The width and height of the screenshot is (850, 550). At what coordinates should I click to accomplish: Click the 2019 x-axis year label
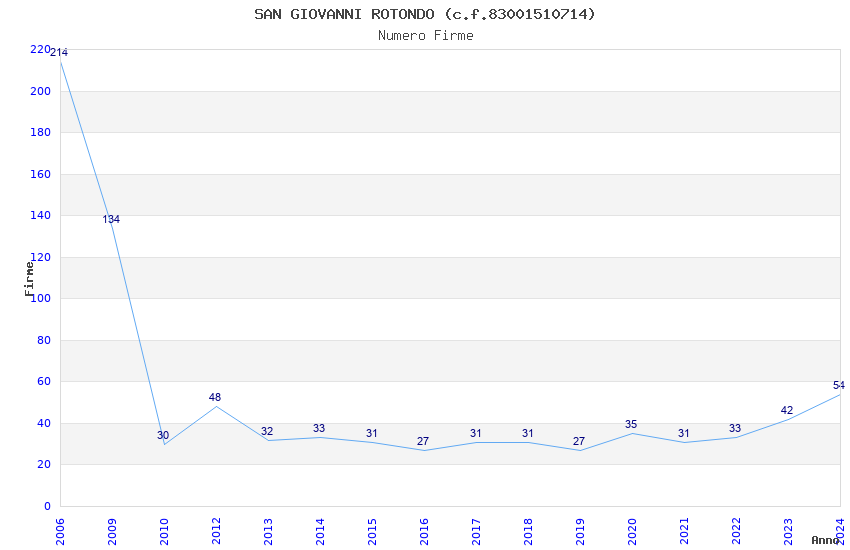(x=581, y=532)
